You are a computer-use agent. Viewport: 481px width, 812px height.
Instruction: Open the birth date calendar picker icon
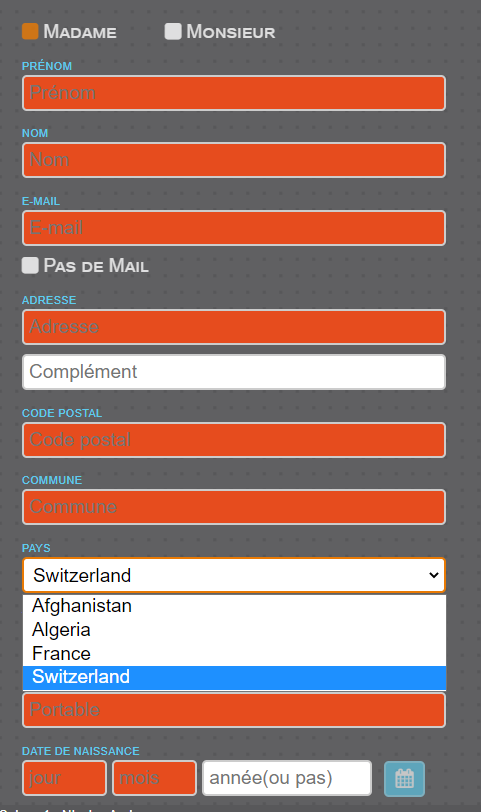coord(404,778)
